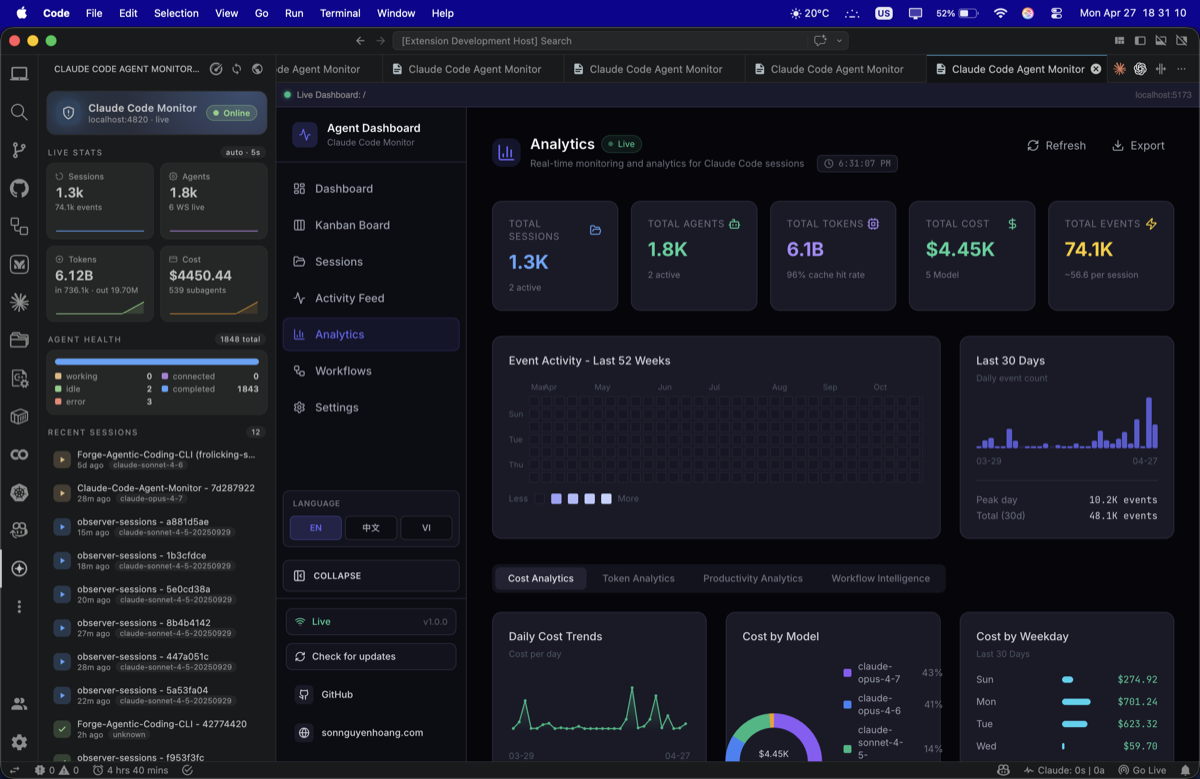The image size is (1200, 779).
Task: Click the ChatGPT icon in editor tab bar
Action: coord(1140,69)
